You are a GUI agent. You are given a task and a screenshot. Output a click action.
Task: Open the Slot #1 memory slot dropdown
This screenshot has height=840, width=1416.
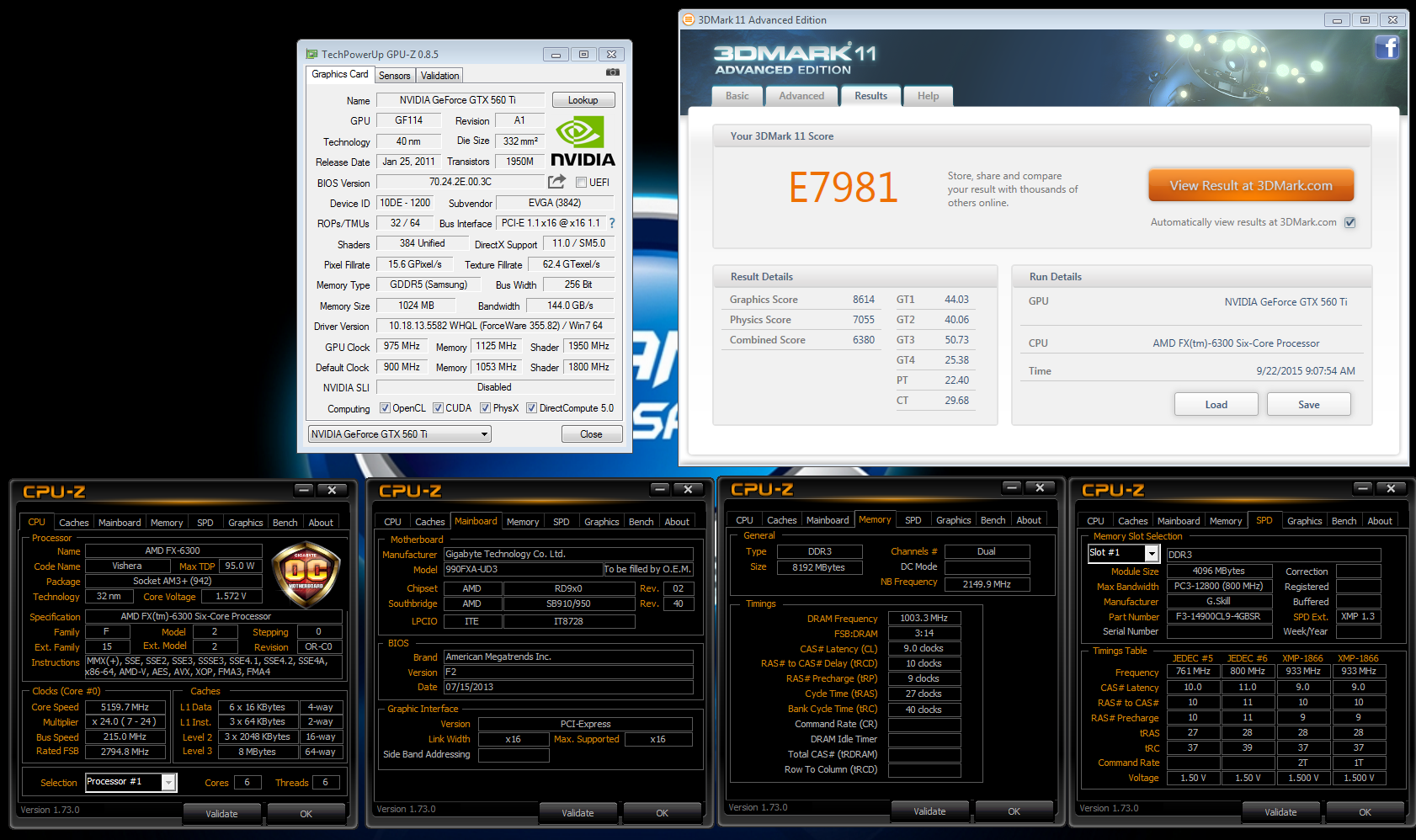tap(1124, 553)
